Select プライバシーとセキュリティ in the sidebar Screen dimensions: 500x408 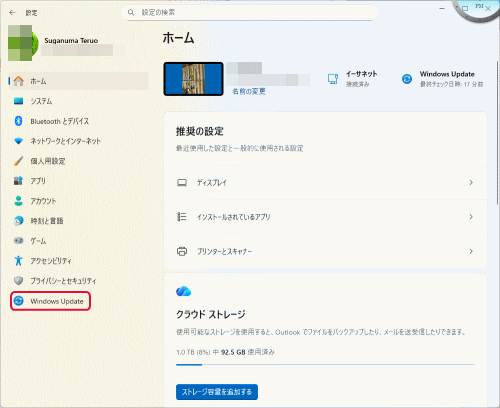tap(78, 281)
